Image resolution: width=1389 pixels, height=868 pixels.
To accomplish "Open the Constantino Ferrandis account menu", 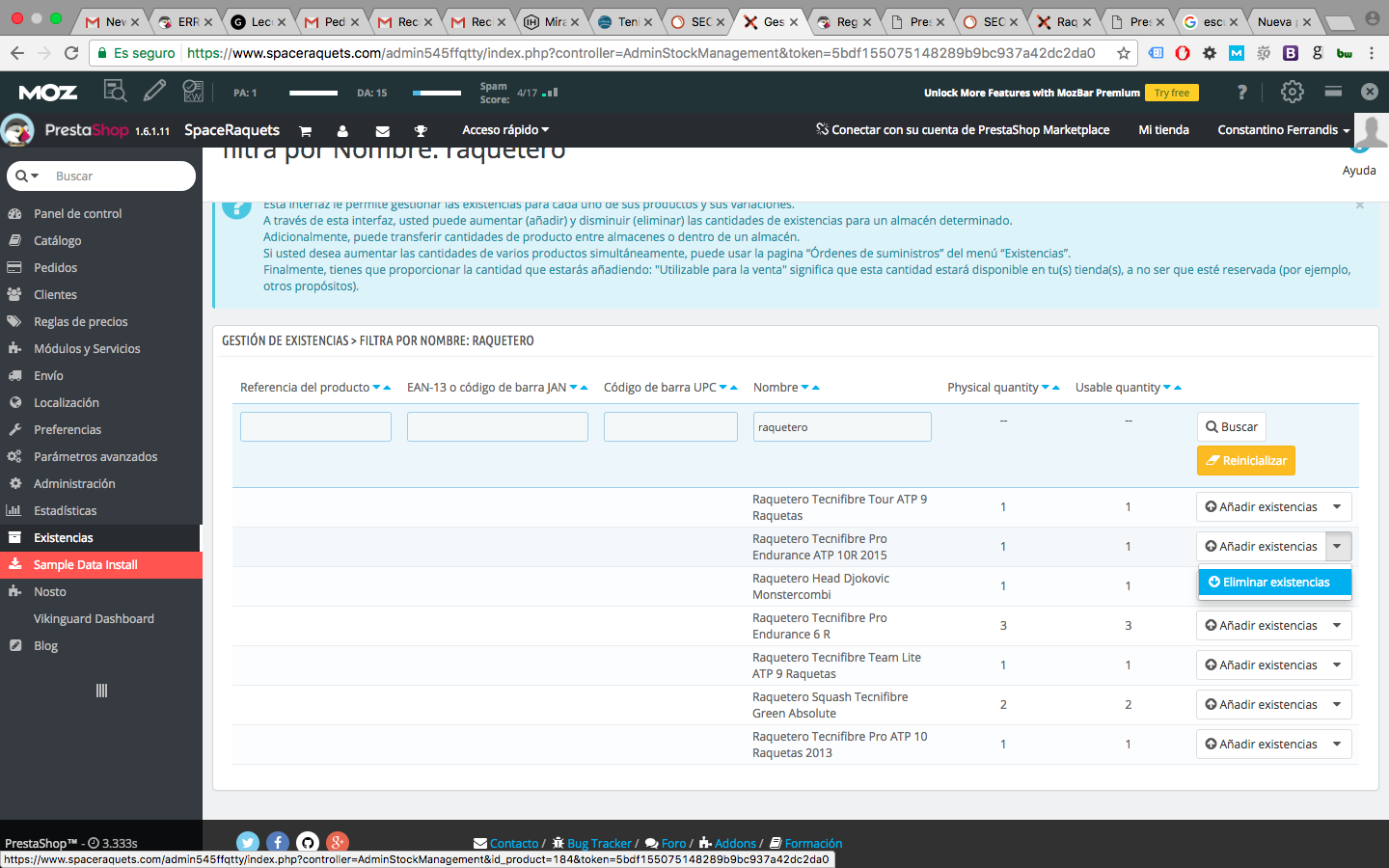I will coord(1283,130).
